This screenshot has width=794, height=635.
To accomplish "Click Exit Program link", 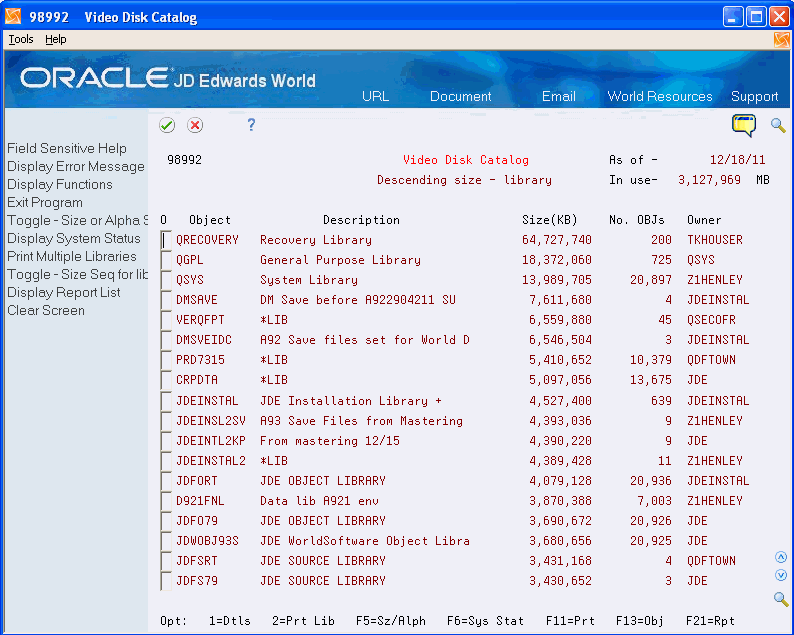I will pos(45,203).
